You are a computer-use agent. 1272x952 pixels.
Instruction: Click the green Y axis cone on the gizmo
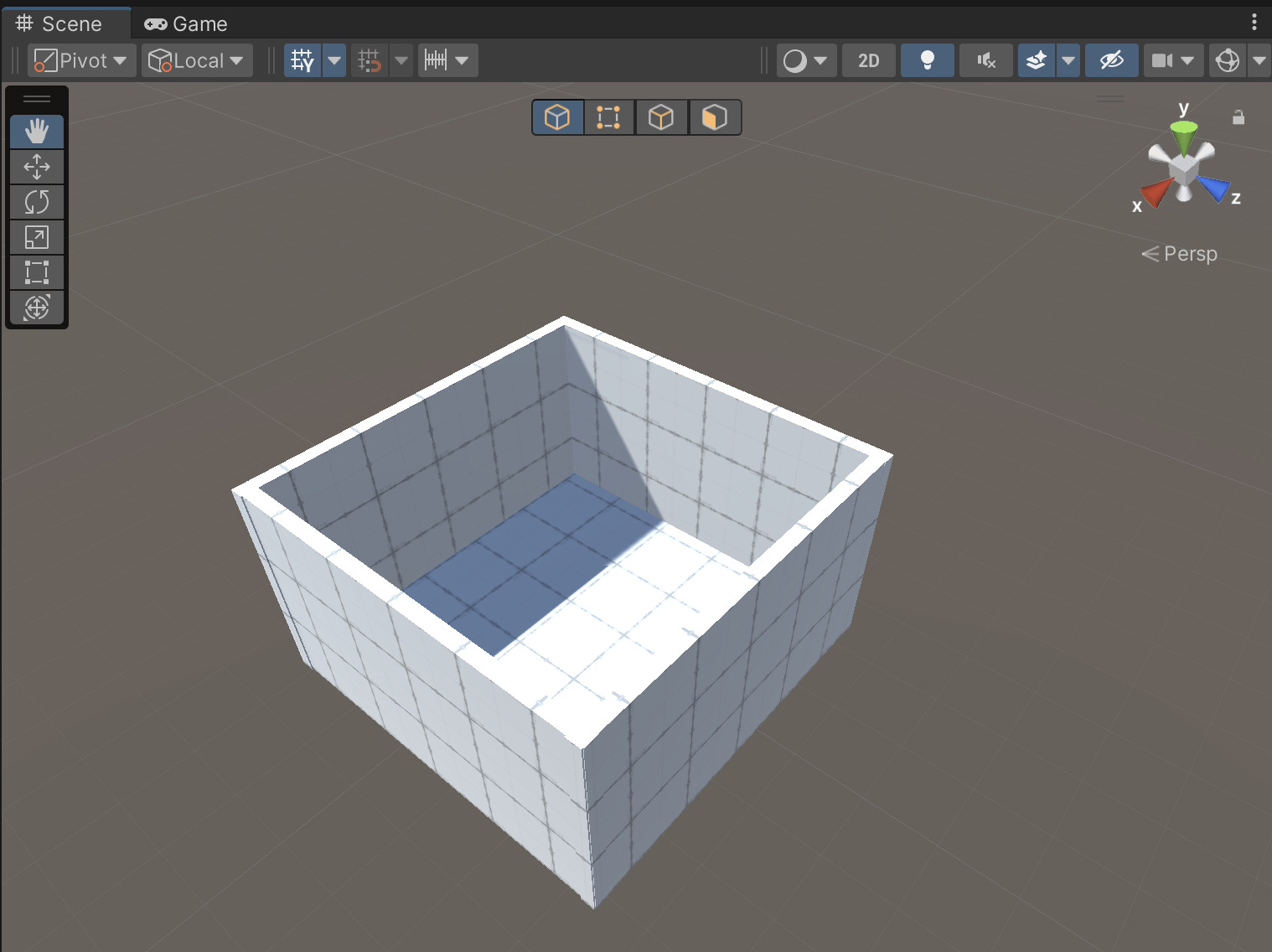[1184, 132]
